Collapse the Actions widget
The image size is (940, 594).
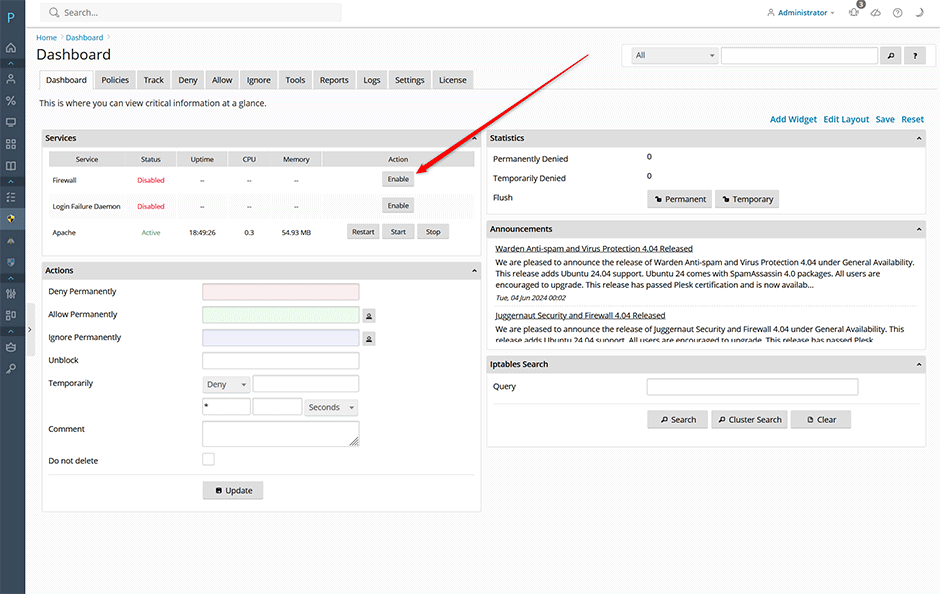point(474,271)
